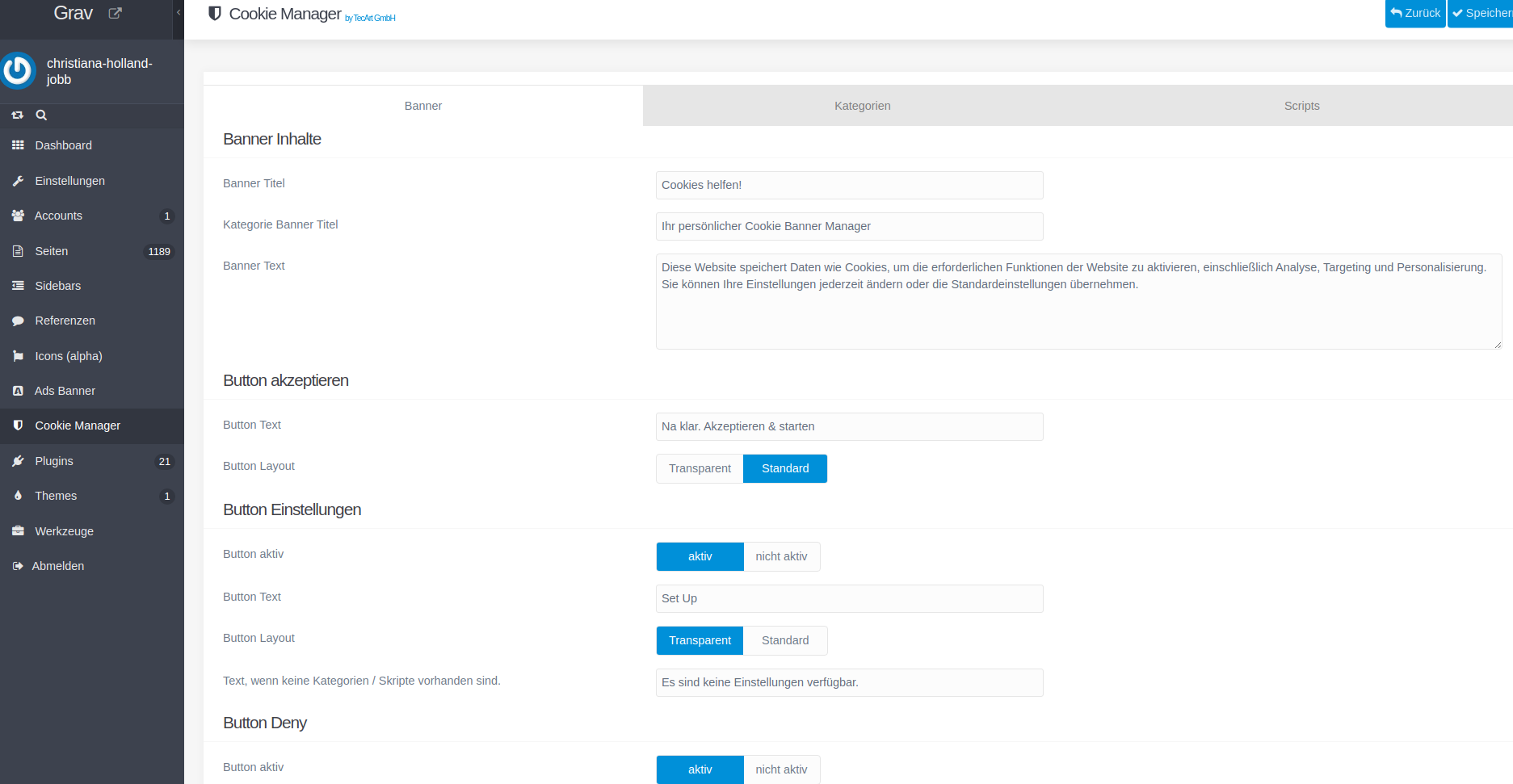This screenshot has height=784, width=1513.
Task: Open the Seiten section
Action: click(92, 251)
